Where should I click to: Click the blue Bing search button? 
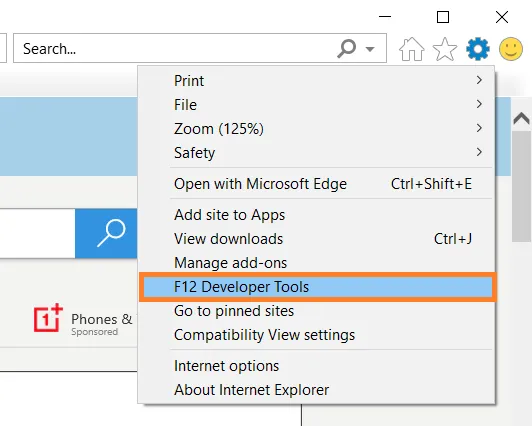[x=106, y=233]
